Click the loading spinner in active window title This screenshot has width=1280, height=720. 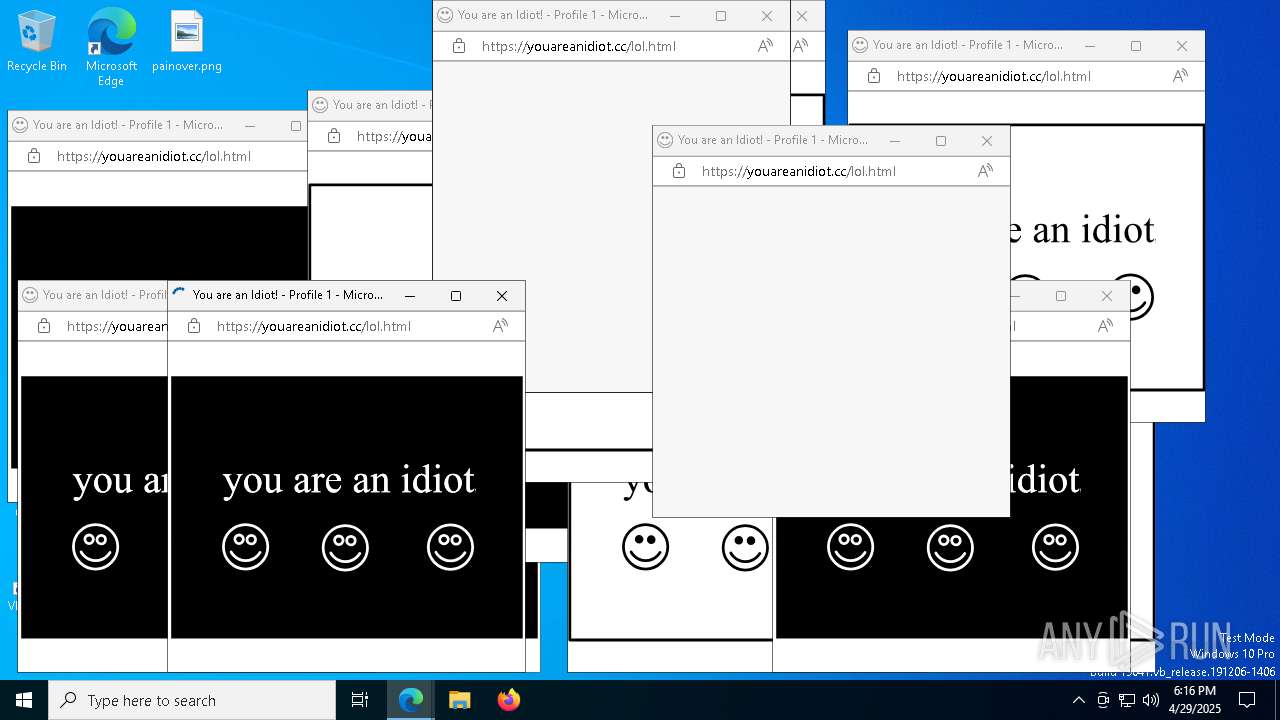pos(179,294)
